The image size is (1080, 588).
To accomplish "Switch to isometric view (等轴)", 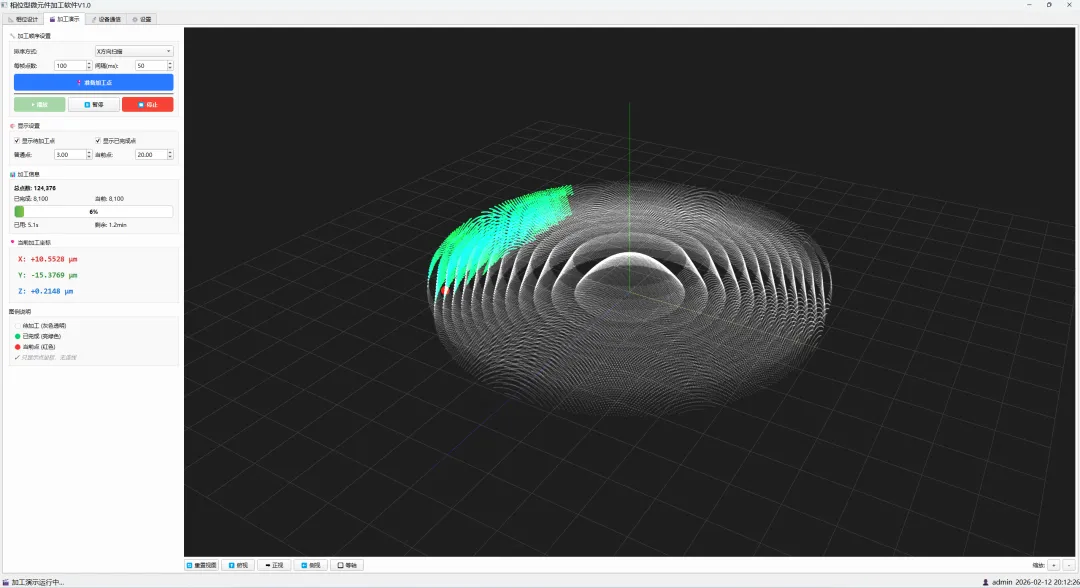I will point(347,565).
